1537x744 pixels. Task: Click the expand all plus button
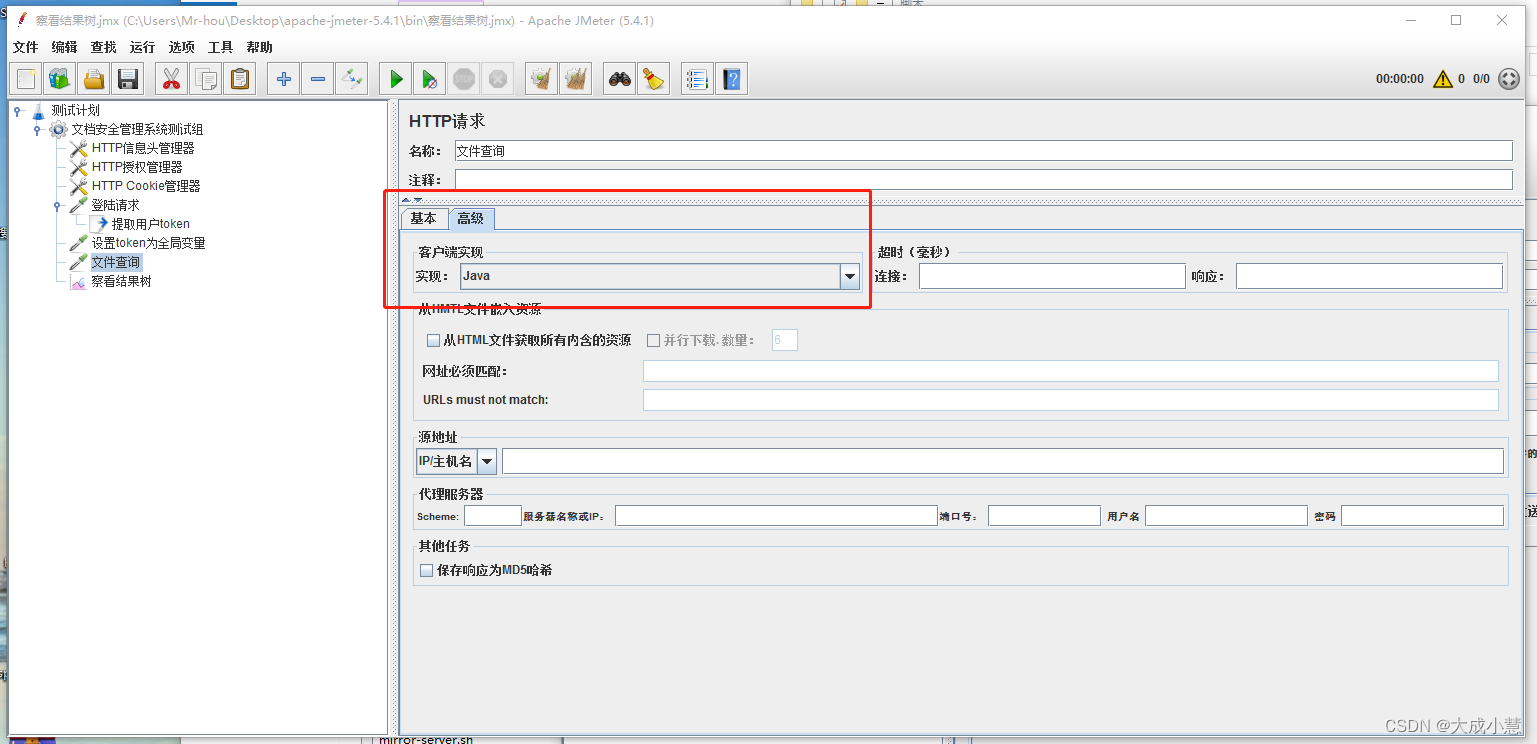(x=283, y=78)
